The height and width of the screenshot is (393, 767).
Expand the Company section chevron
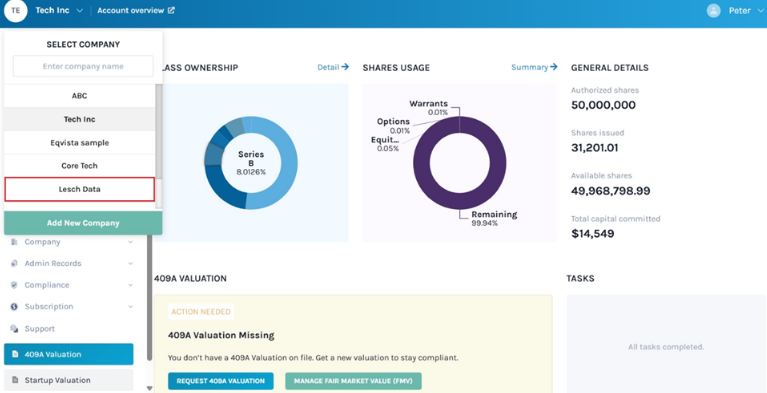[131, 242]
